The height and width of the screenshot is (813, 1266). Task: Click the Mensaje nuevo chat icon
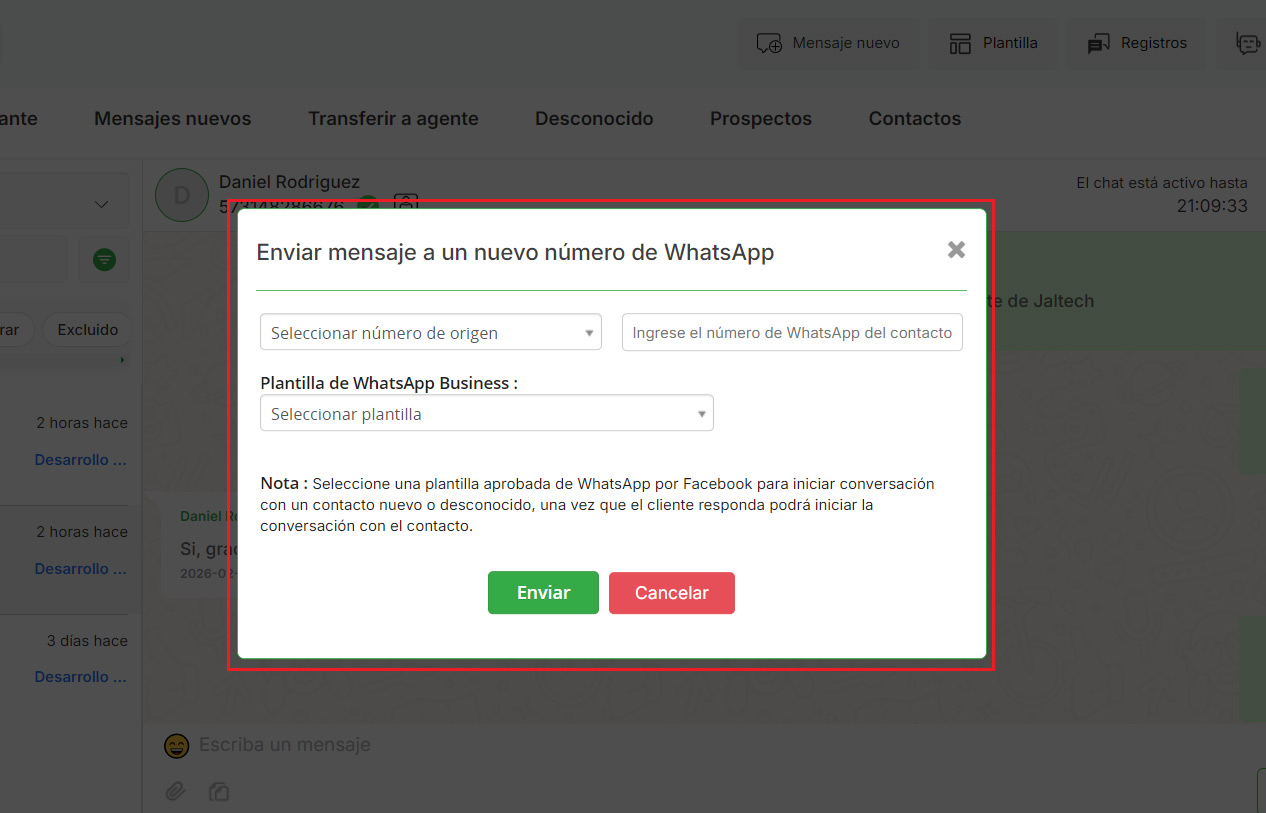pyautogui.click(x=769, y=43)
